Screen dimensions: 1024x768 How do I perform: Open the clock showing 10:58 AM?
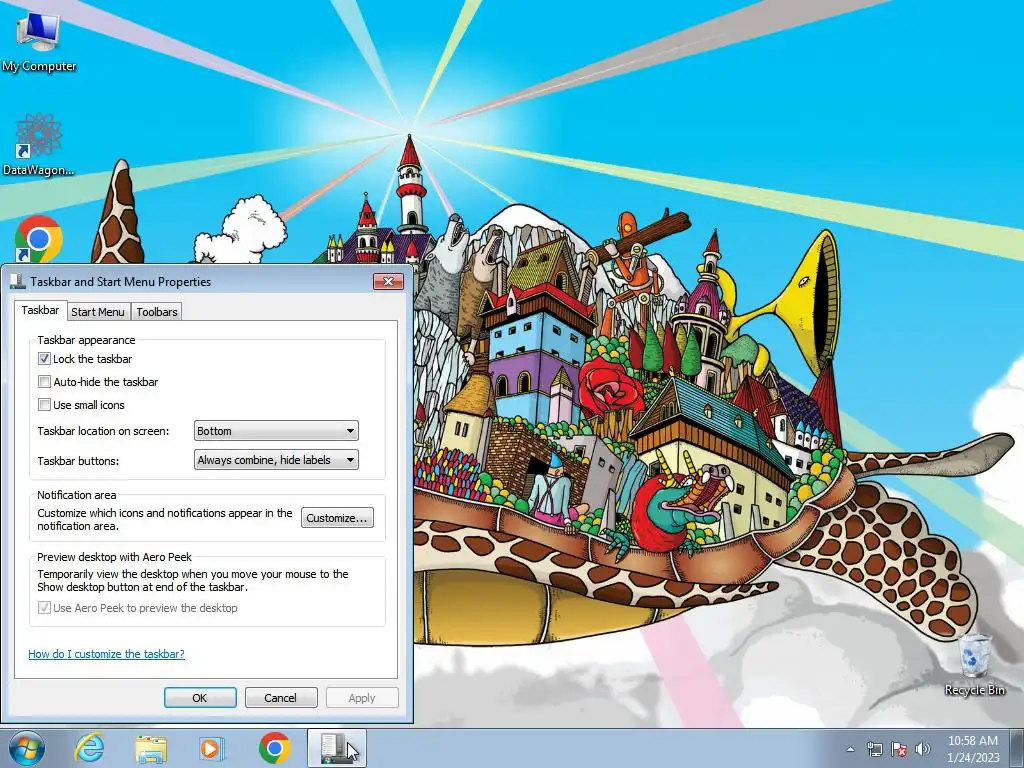[x=973, y=749]
